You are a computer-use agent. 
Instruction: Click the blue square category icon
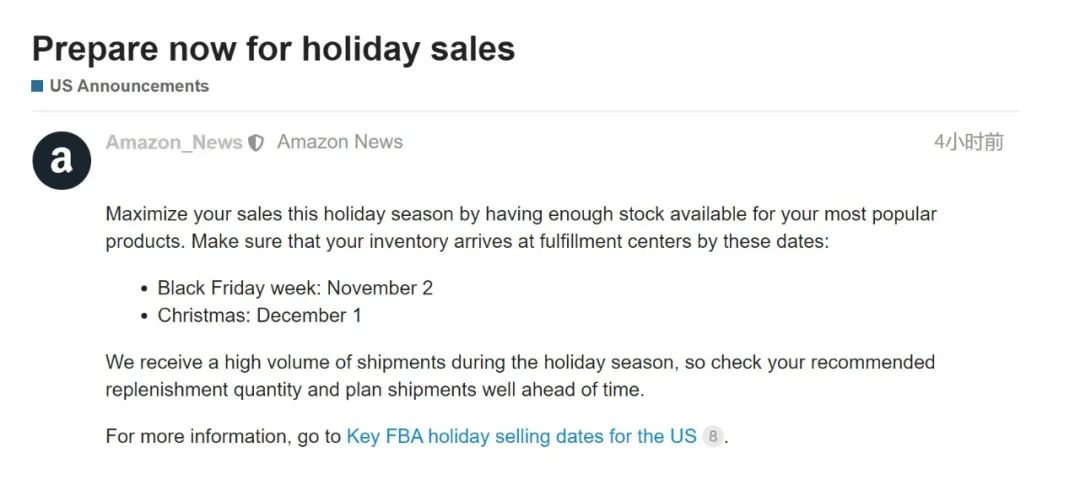click(37, 86)
